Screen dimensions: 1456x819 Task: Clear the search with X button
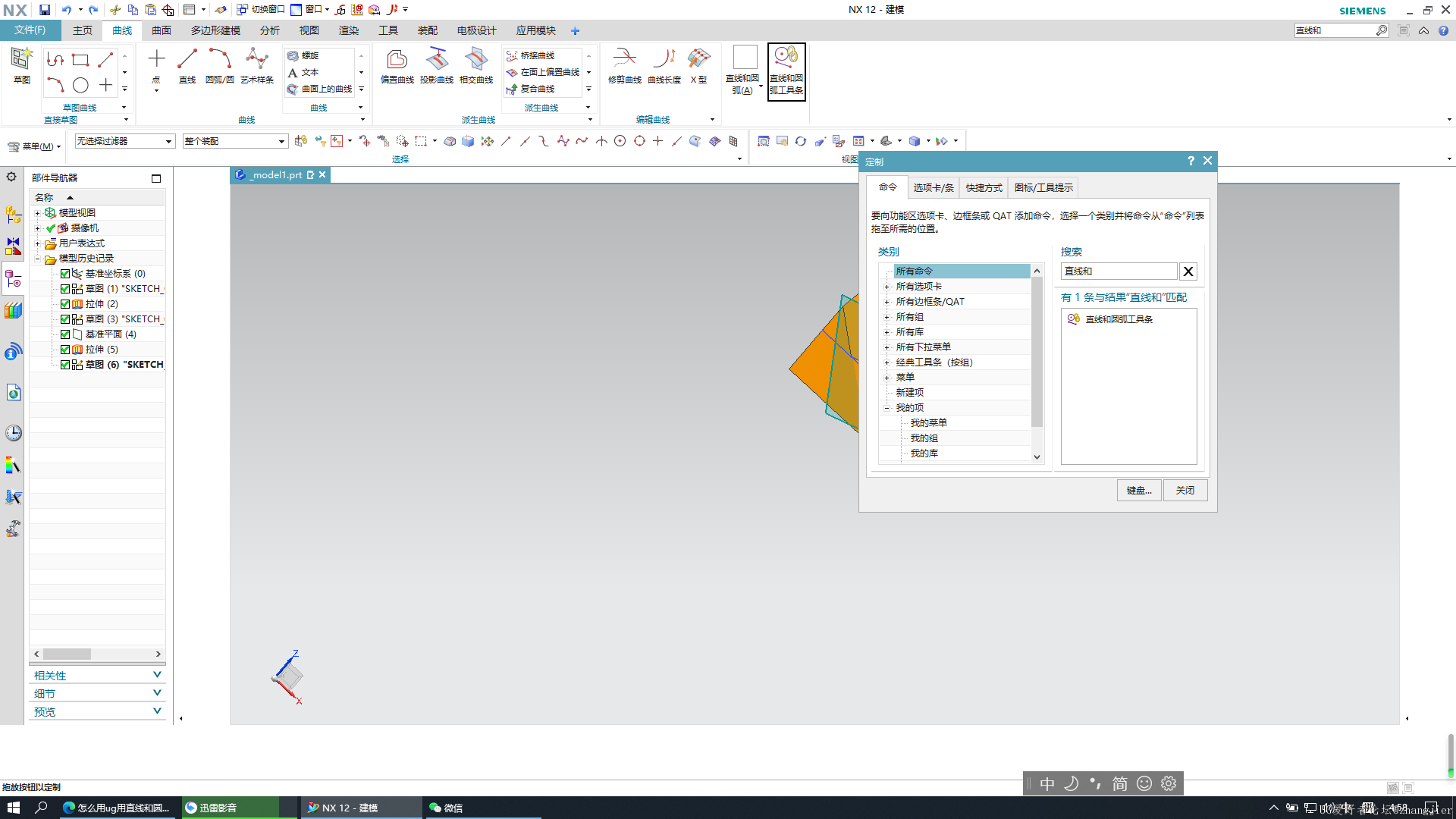(1188, 271)
